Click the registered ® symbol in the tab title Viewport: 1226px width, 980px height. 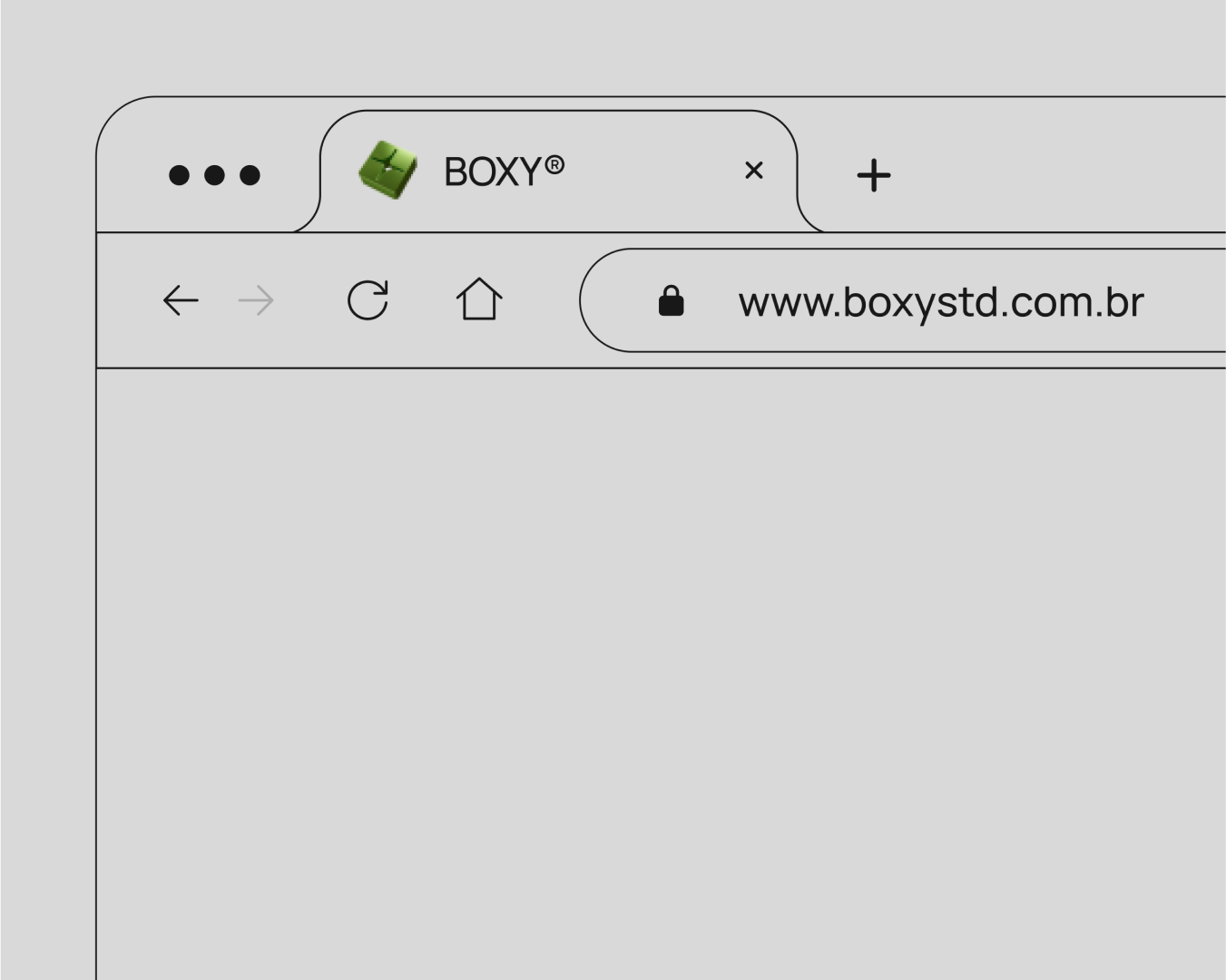pyautogui.click(x=554, y=164)
